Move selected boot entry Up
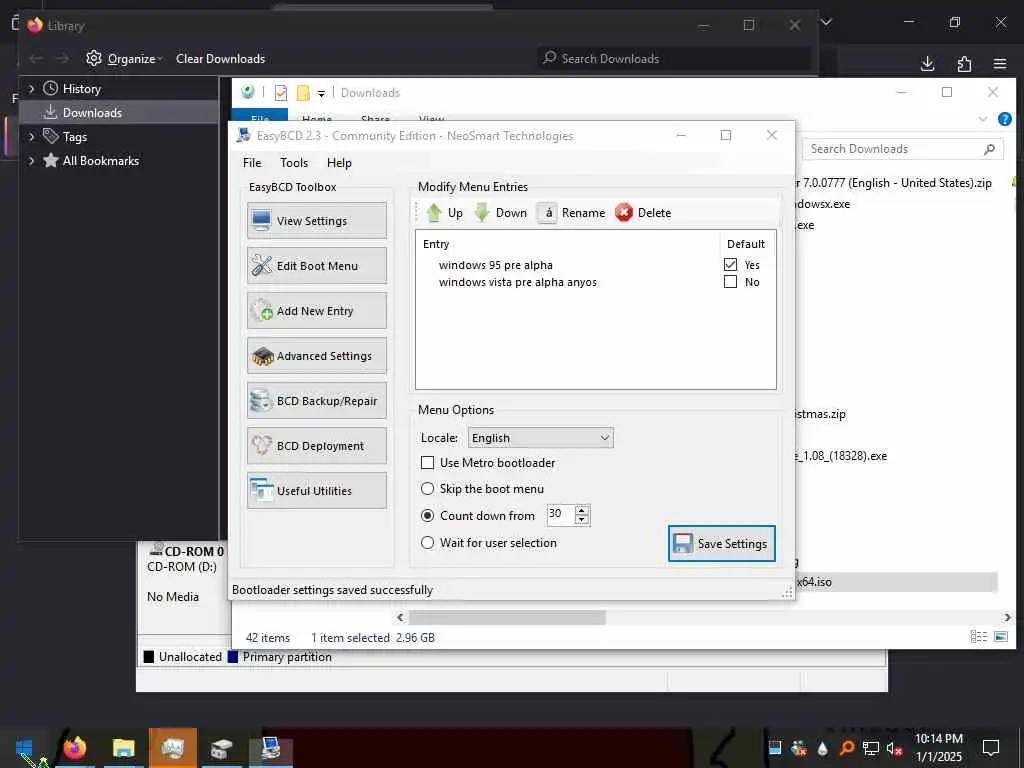This screenshot has height=768, width=1024. pyautogui.click(x=444, y=213)
